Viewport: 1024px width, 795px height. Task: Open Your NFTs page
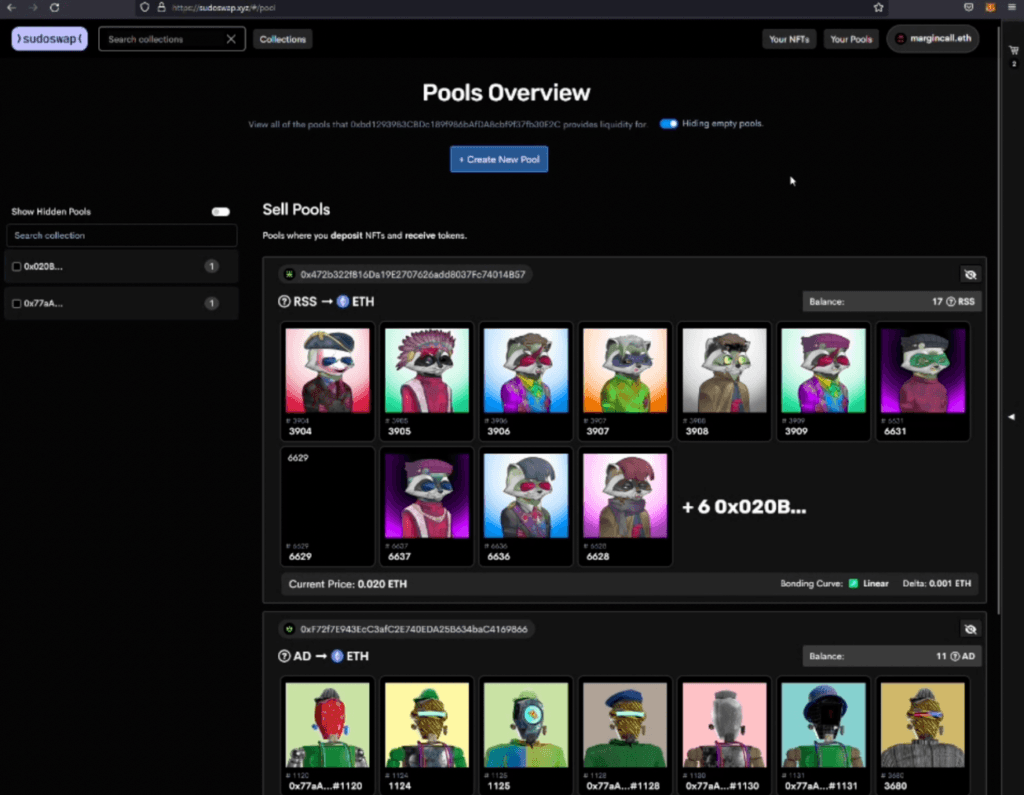(789, 39)
